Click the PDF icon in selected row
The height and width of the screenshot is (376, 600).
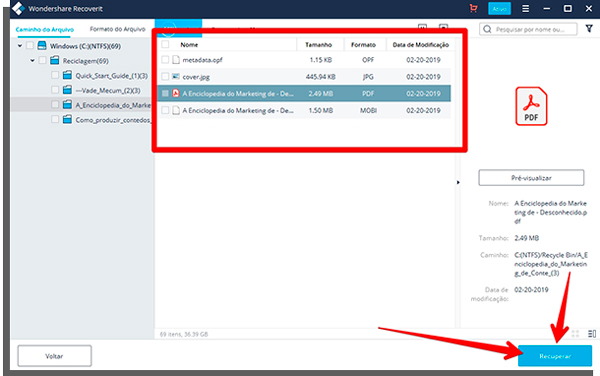click(176, 93)
